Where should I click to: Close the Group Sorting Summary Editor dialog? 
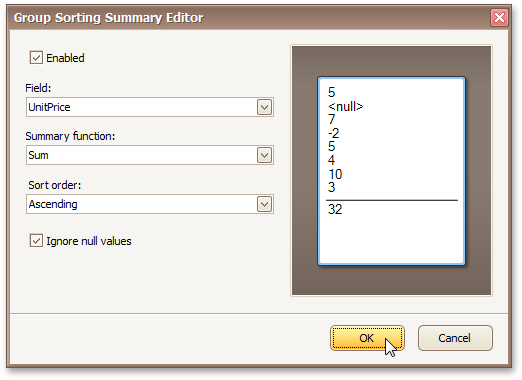(499, 17)
